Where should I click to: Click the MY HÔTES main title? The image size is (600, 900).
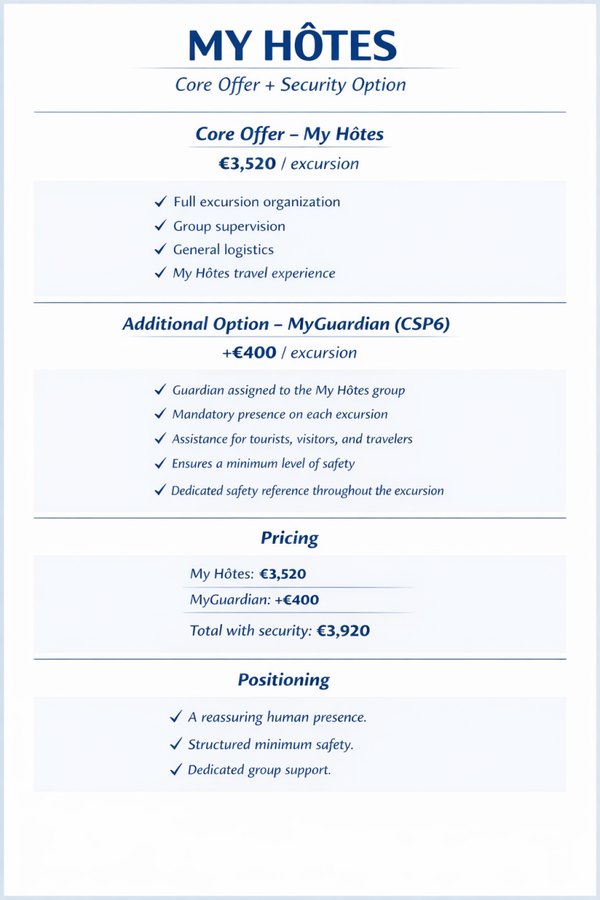tap(293, 45)
